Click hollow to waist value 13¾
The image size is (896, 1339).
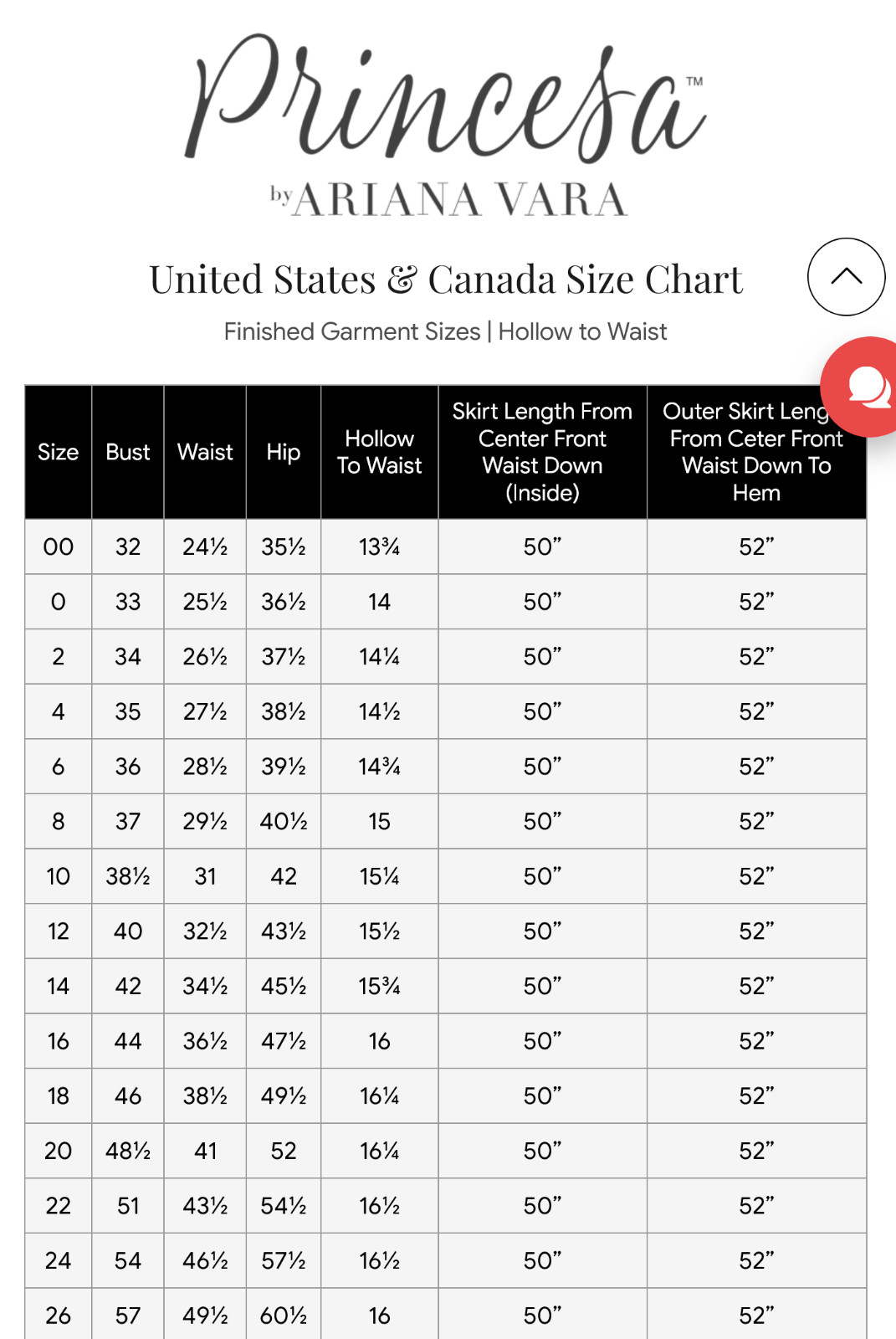379,546
